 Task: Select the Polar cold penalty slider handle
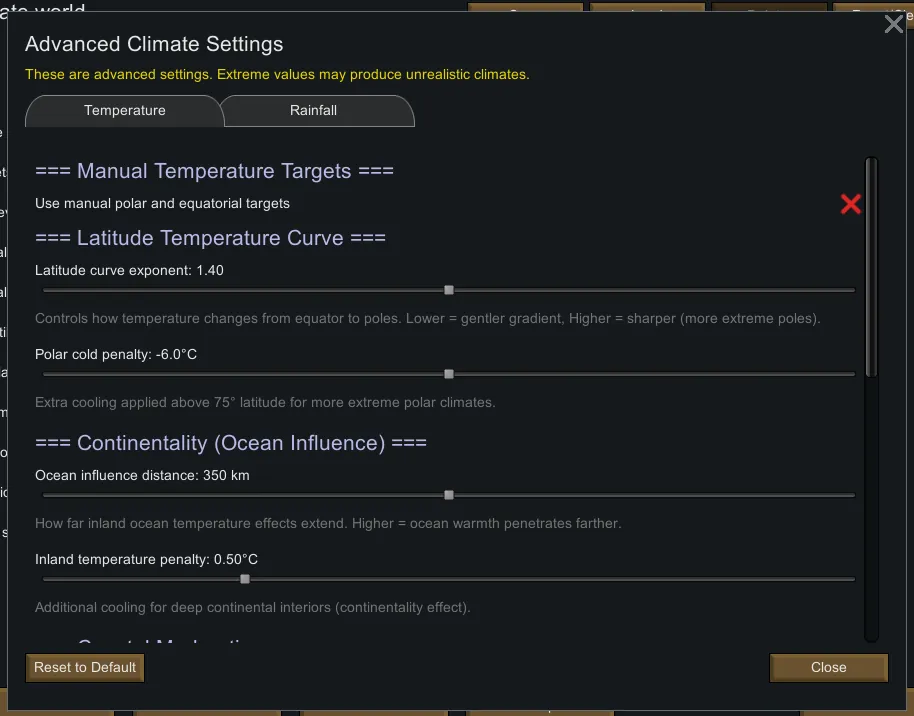[449, 374]
